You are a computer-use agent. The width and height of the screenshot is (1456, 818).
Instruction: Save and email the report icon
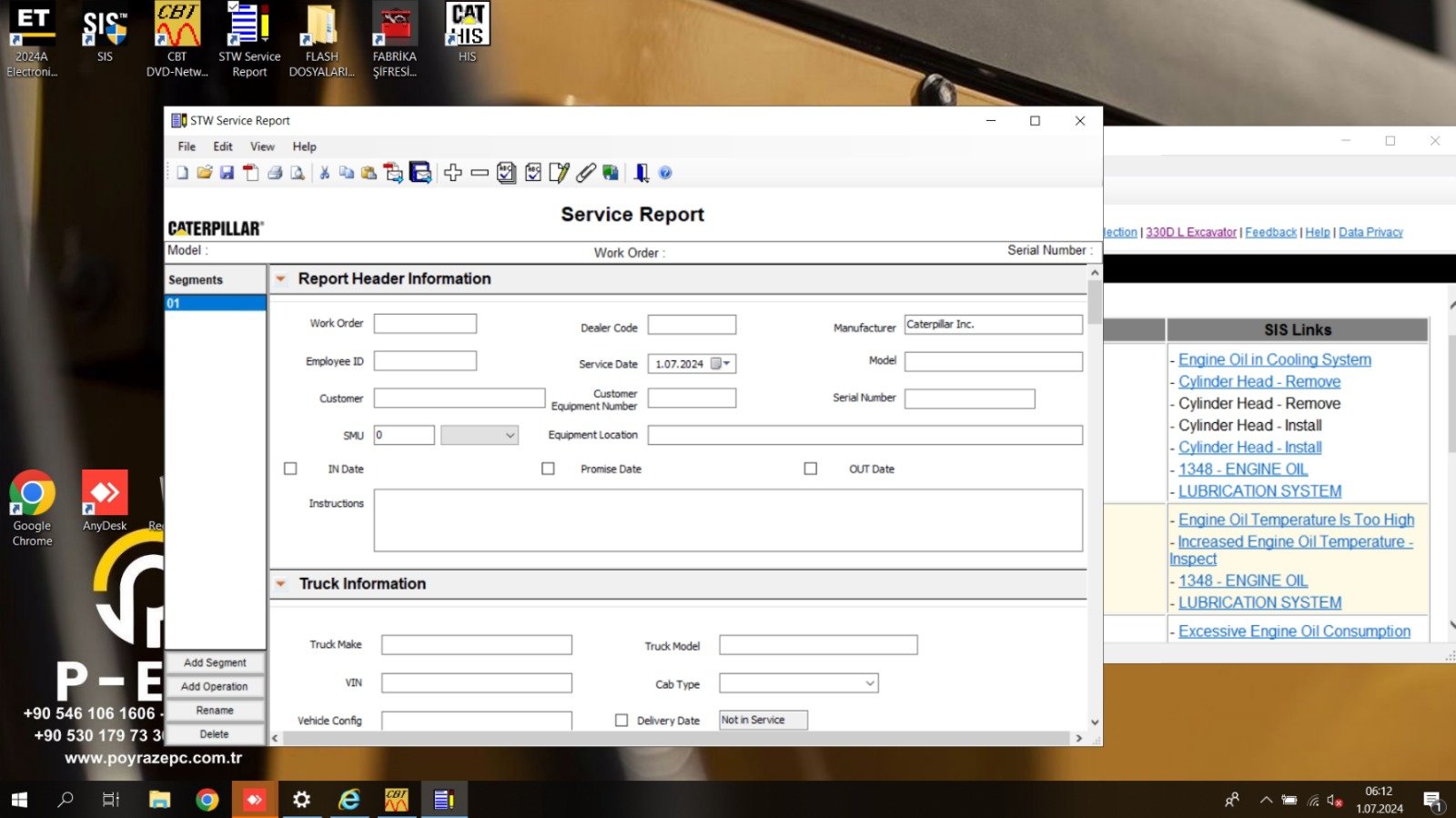420,173
